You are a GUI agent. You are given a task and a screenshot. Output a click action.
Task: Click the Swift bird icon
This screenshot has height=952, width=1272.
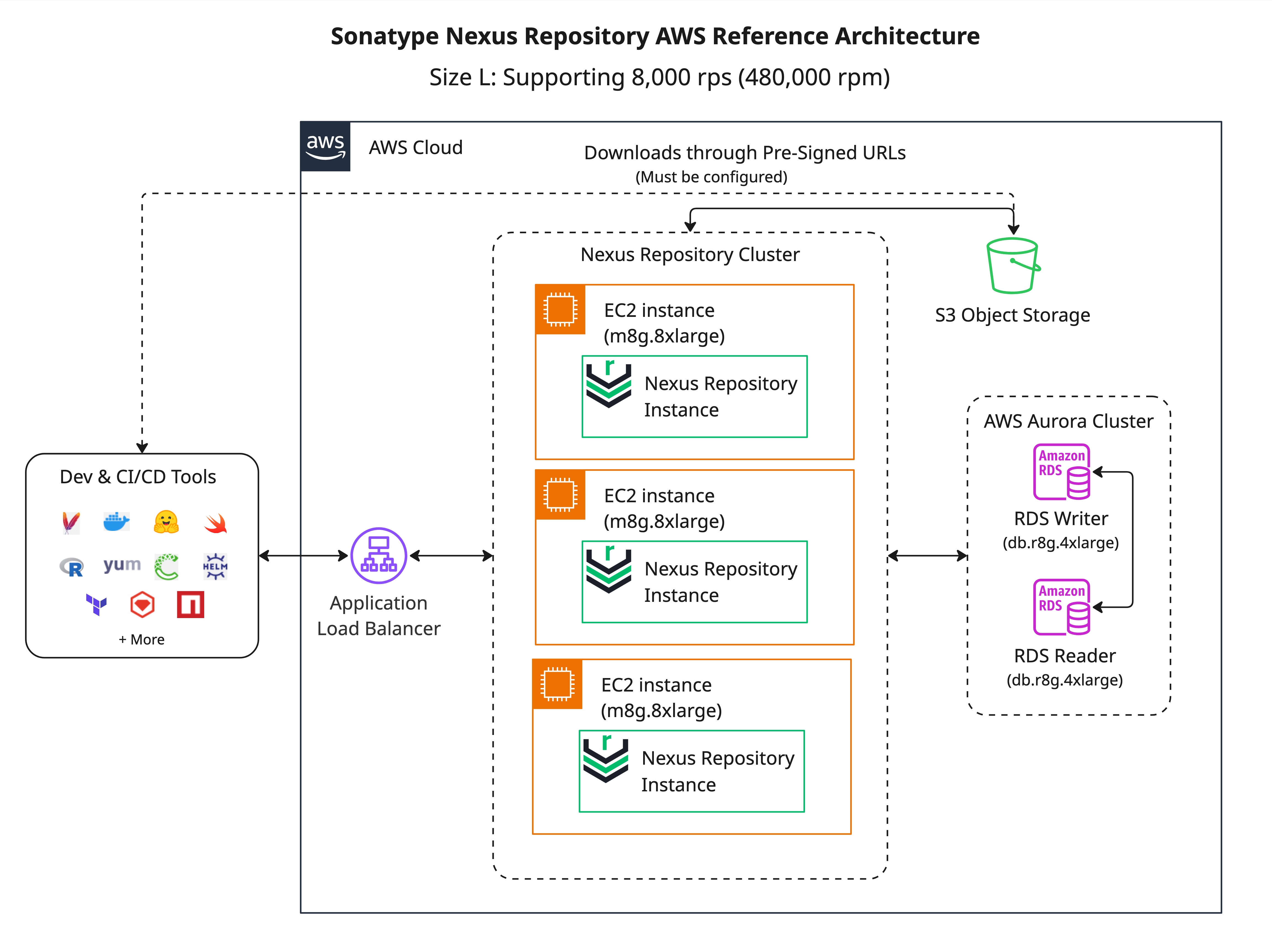coord(216,523)
